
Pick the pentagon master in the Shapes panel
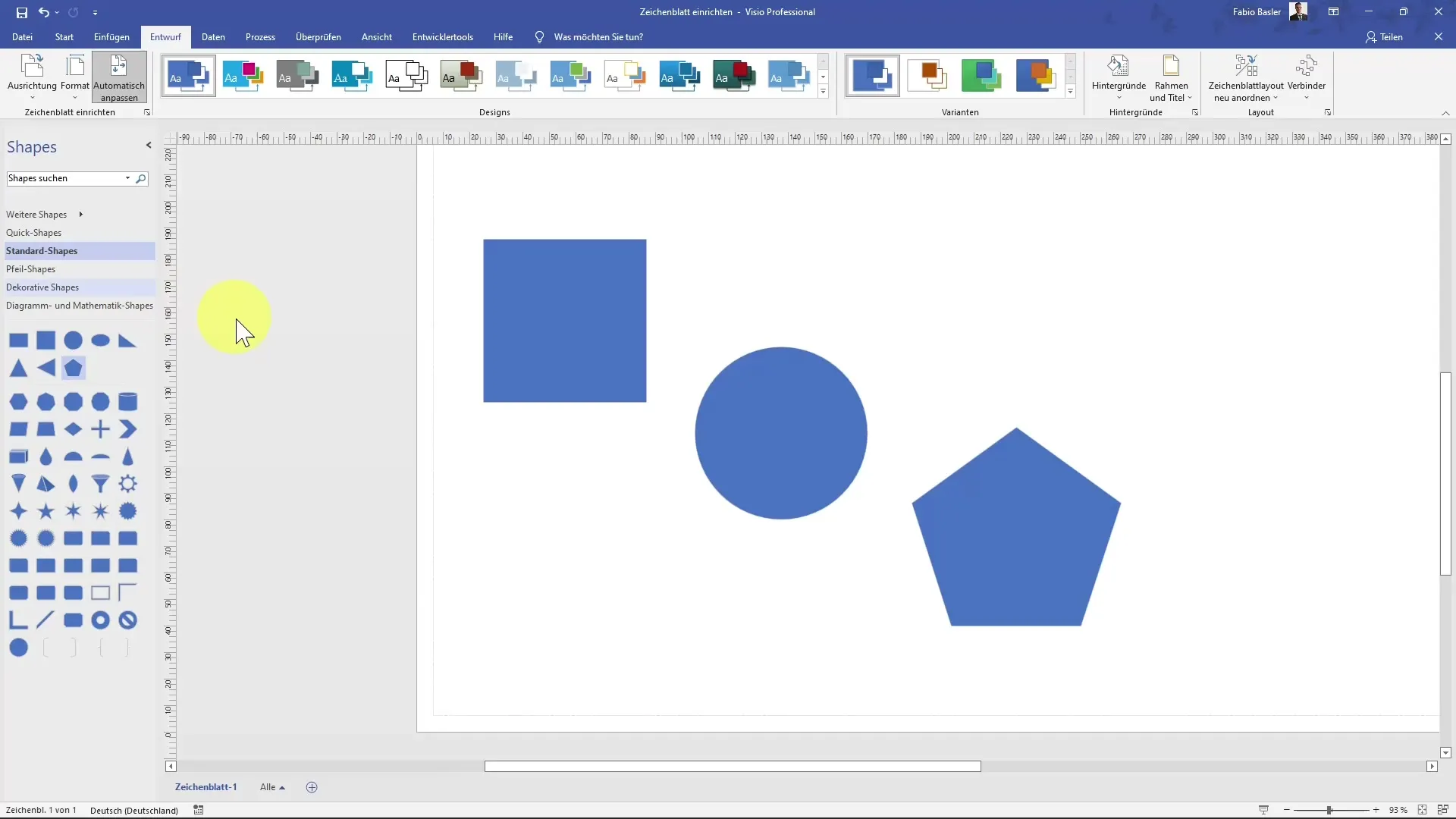[74, 369]
